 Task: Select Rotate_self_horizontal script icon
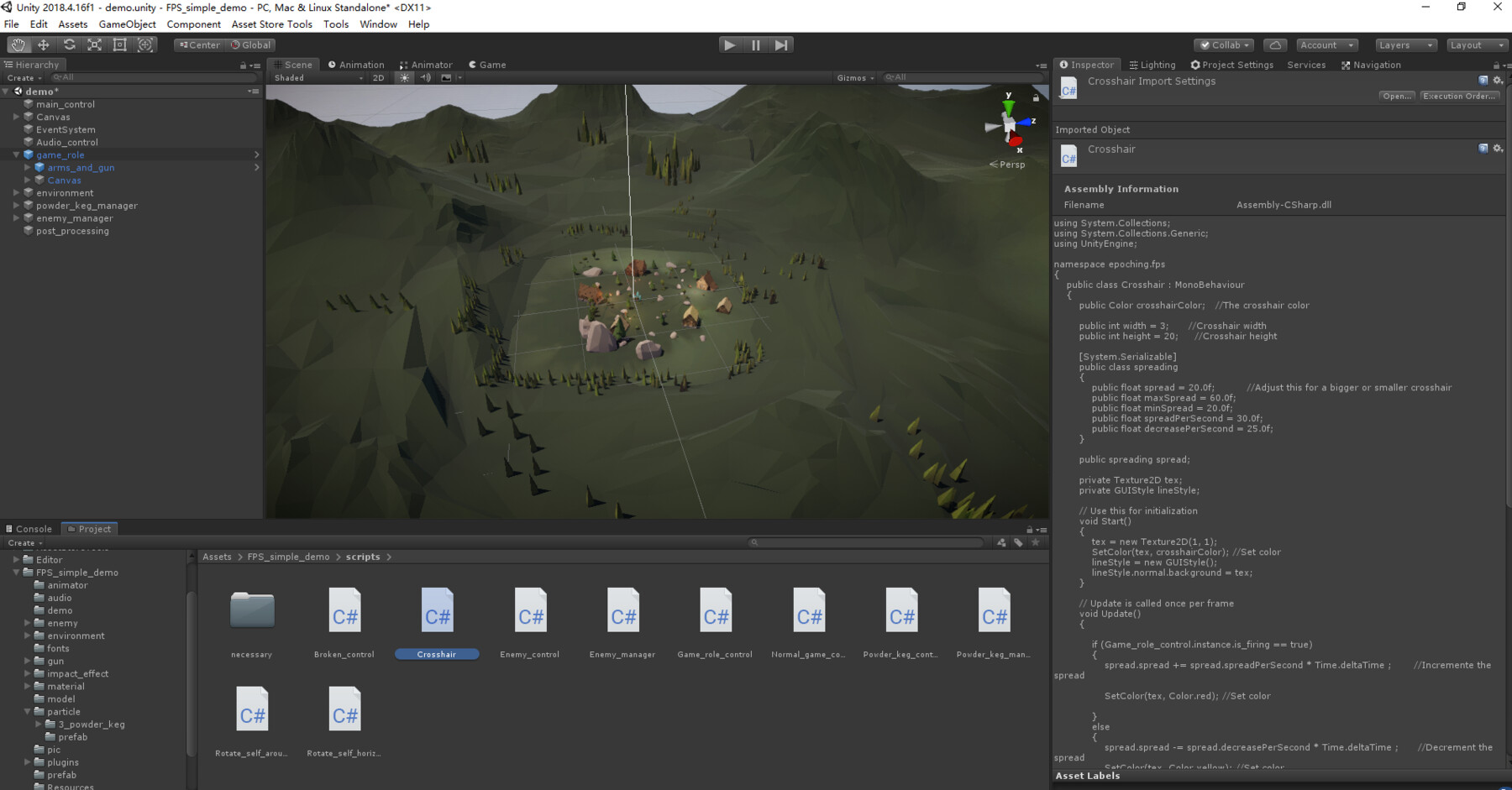pos(344,709)
